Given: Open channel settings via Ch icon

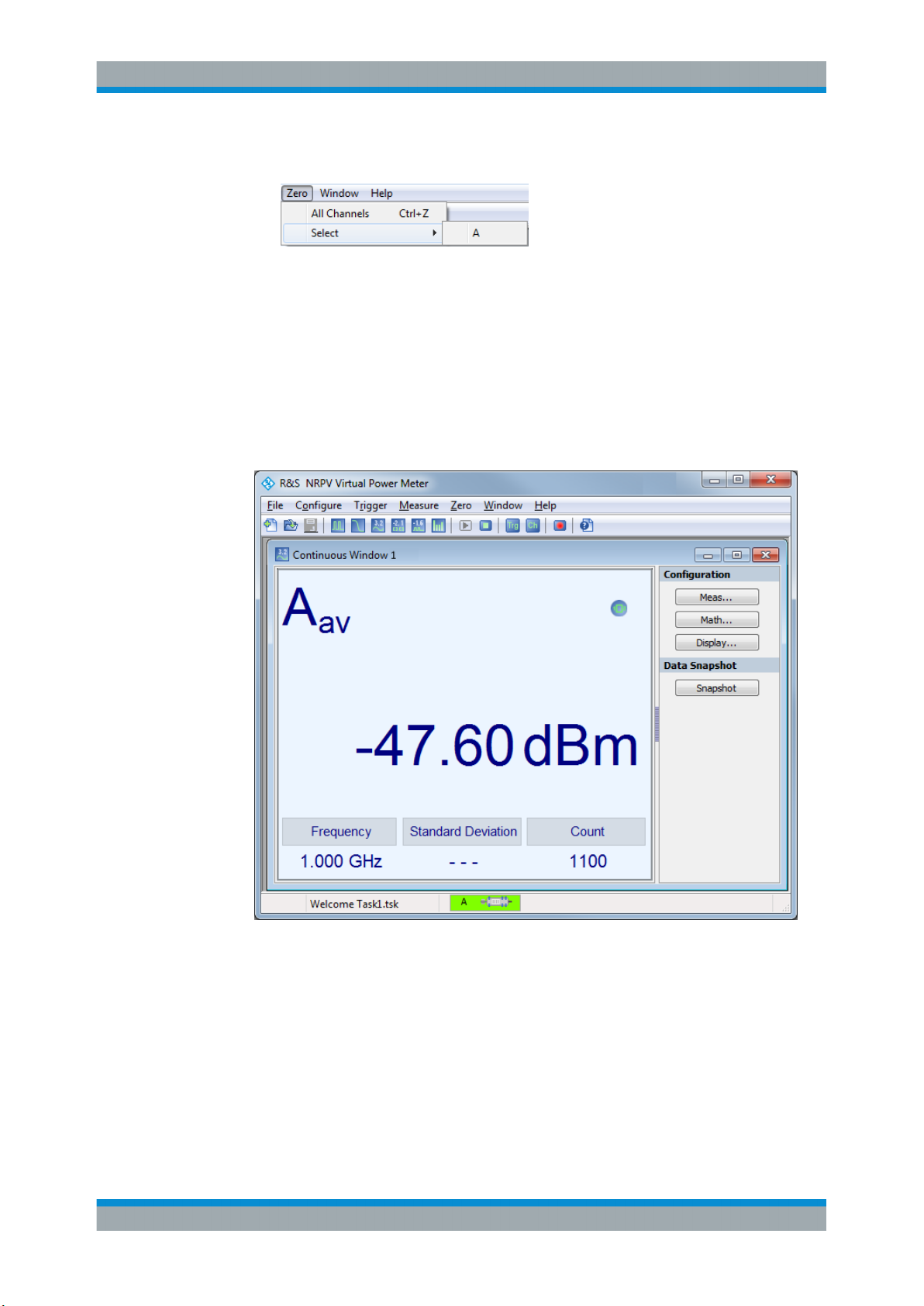Looking at the screenshot, I should pyautogui.click(x=533, y=526).
